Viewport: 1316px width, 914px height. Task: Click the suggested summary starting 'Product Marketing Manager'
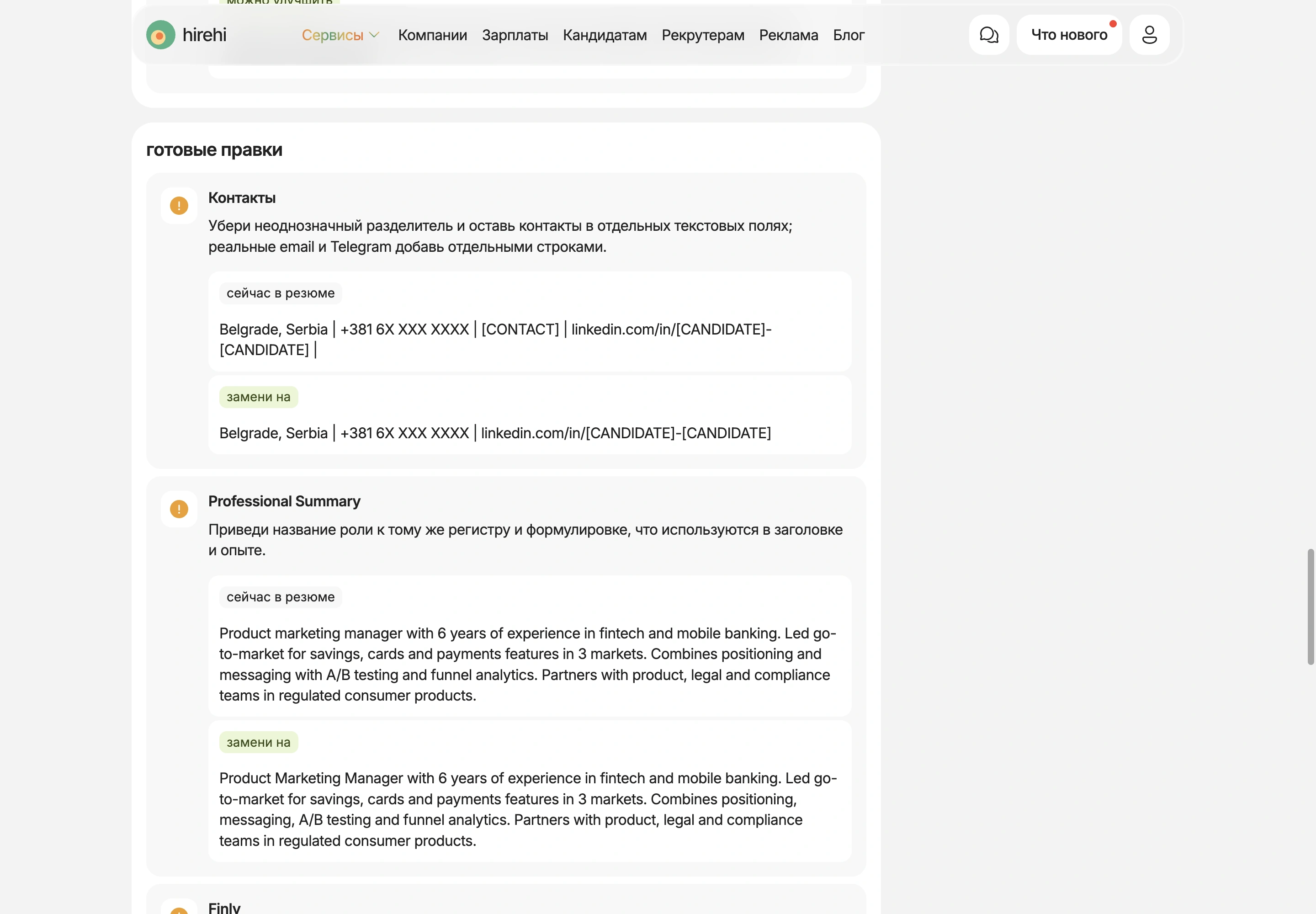[x=527, y=809]
